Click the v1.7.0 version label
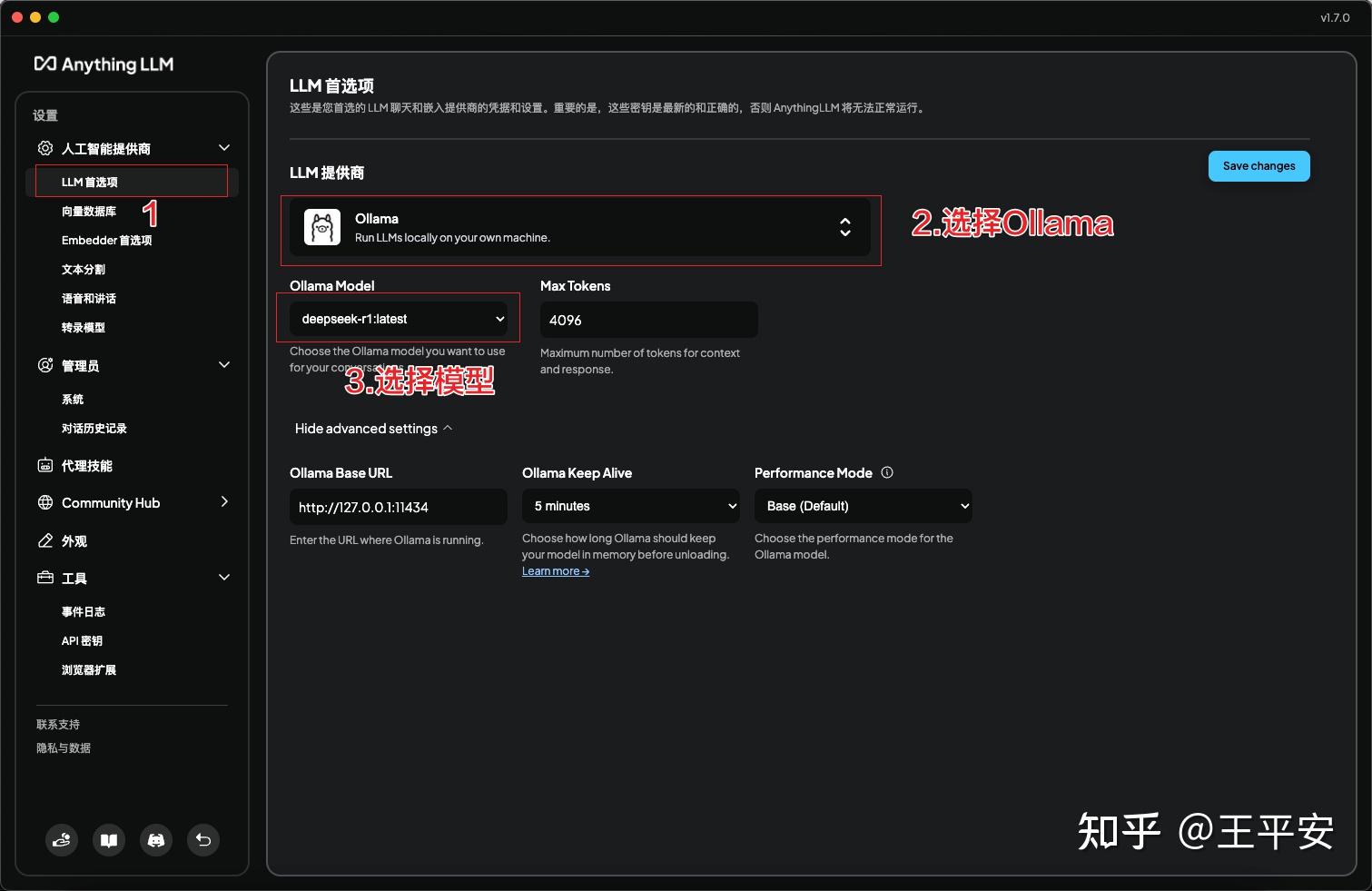 point(1335,17)
